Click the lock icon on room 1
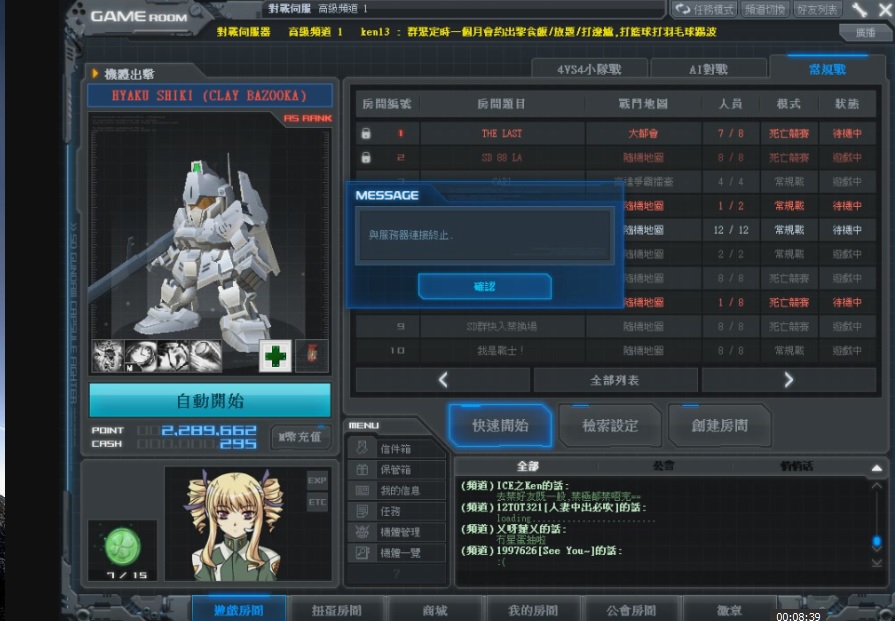The width and height of the screenshot is (895, 621). coord(366,134)
